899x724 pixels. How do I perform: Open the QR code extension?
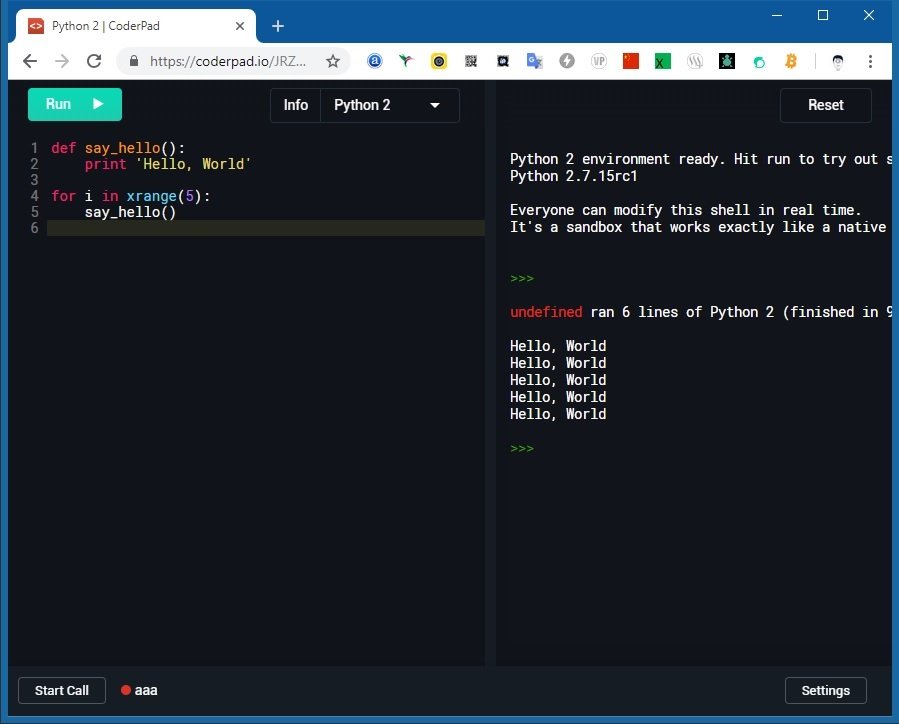[471, 61]
